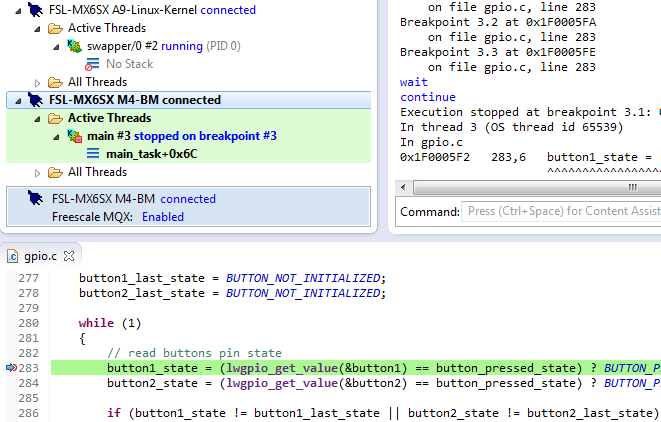Click the scrollbar left arrow in command view
Viewport: 661px width, 422px height.
[x=403, y=188]
